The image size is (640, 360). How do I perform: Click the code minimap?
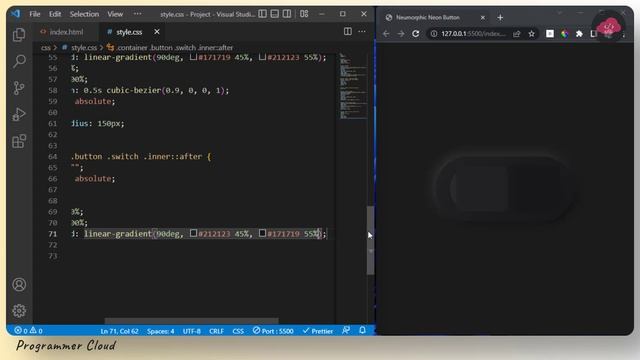click(x=353, y=86)
